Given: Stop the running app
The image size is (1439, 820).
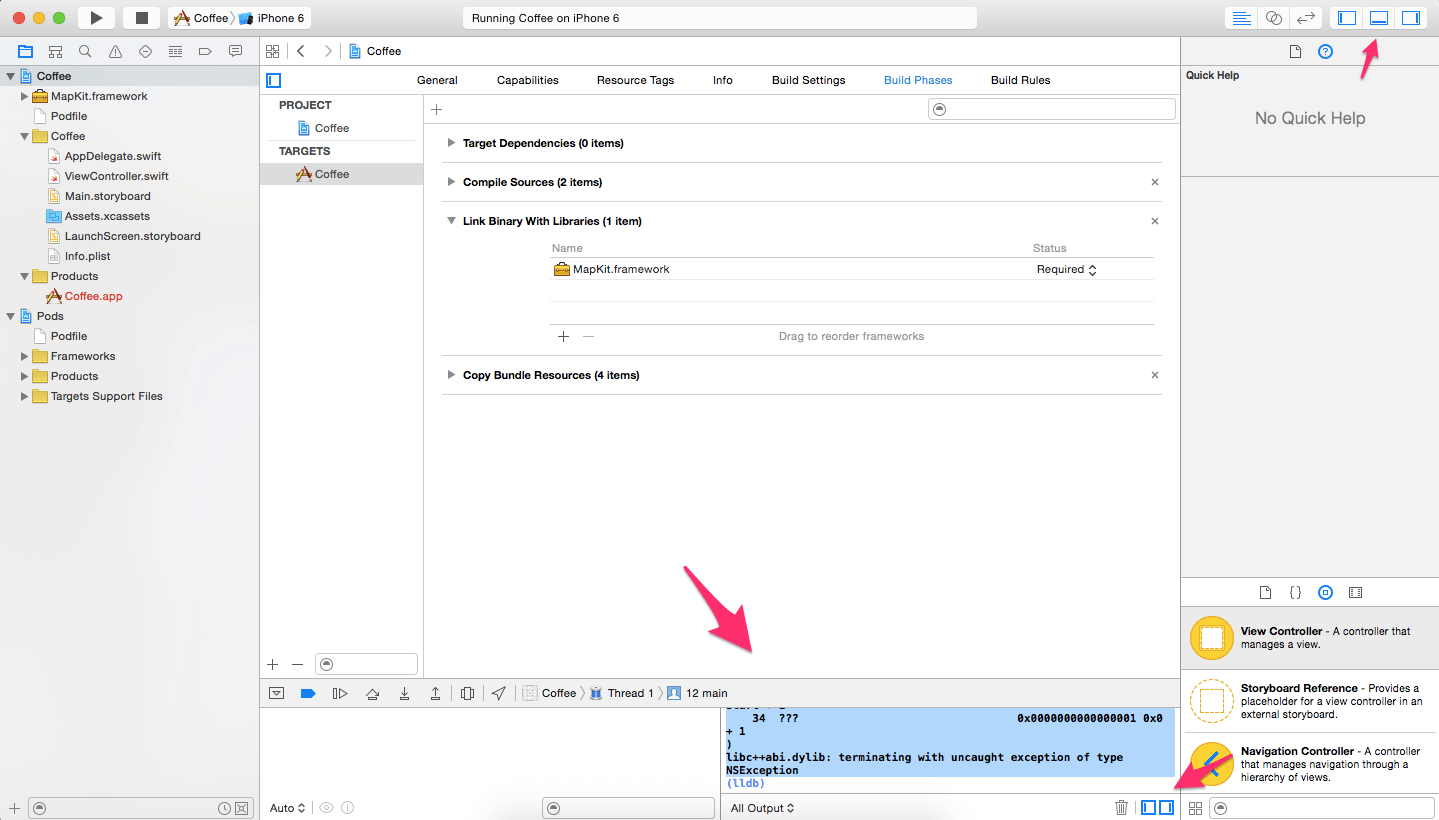Looking at the screenshot, I should click(141, 18).
